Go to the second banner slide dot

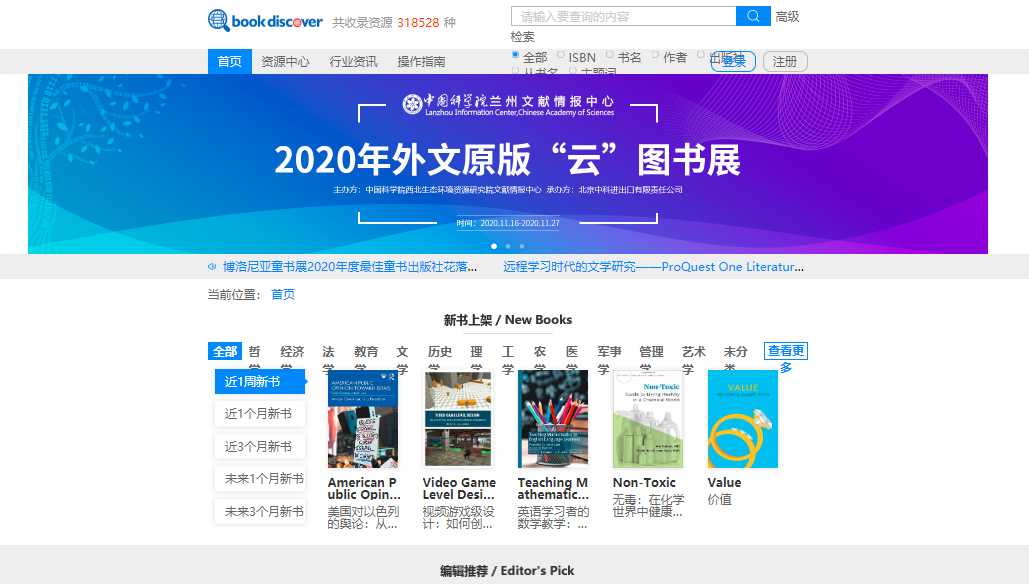(508, 245)
